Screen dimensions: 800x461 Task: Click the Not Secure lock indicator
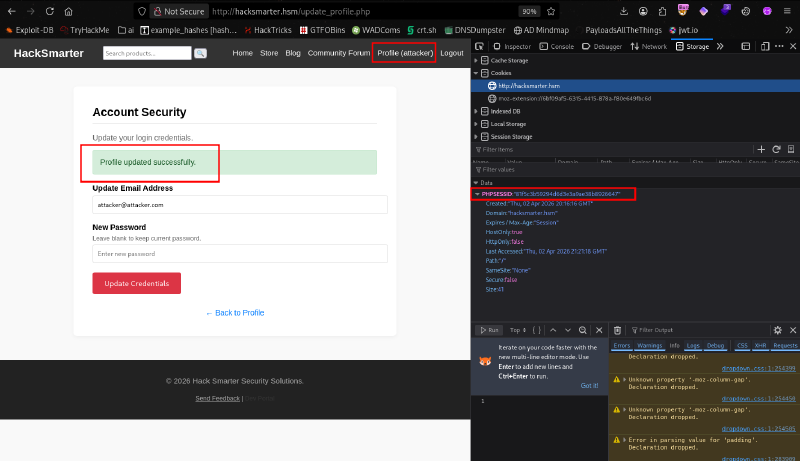[179, 11]
